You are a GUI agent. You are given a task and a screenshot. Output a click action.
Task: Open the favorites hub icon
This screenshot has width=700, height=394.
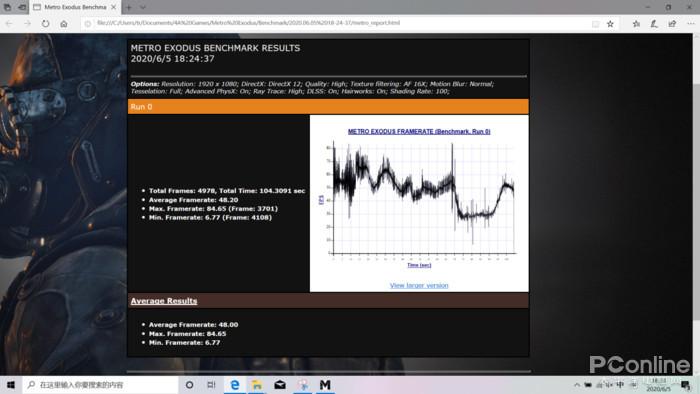coord(636,24)
